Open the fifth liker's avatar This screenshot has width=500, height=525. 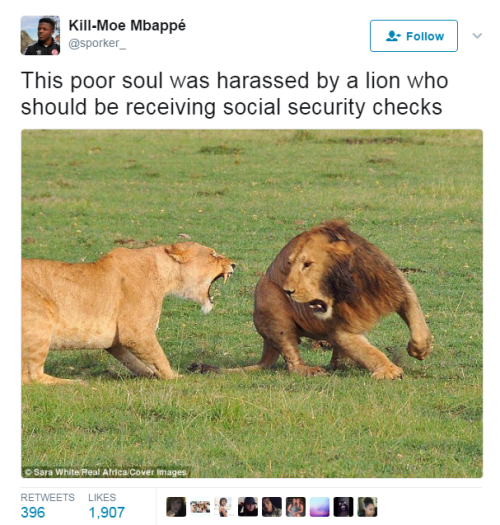coord(272,507)
